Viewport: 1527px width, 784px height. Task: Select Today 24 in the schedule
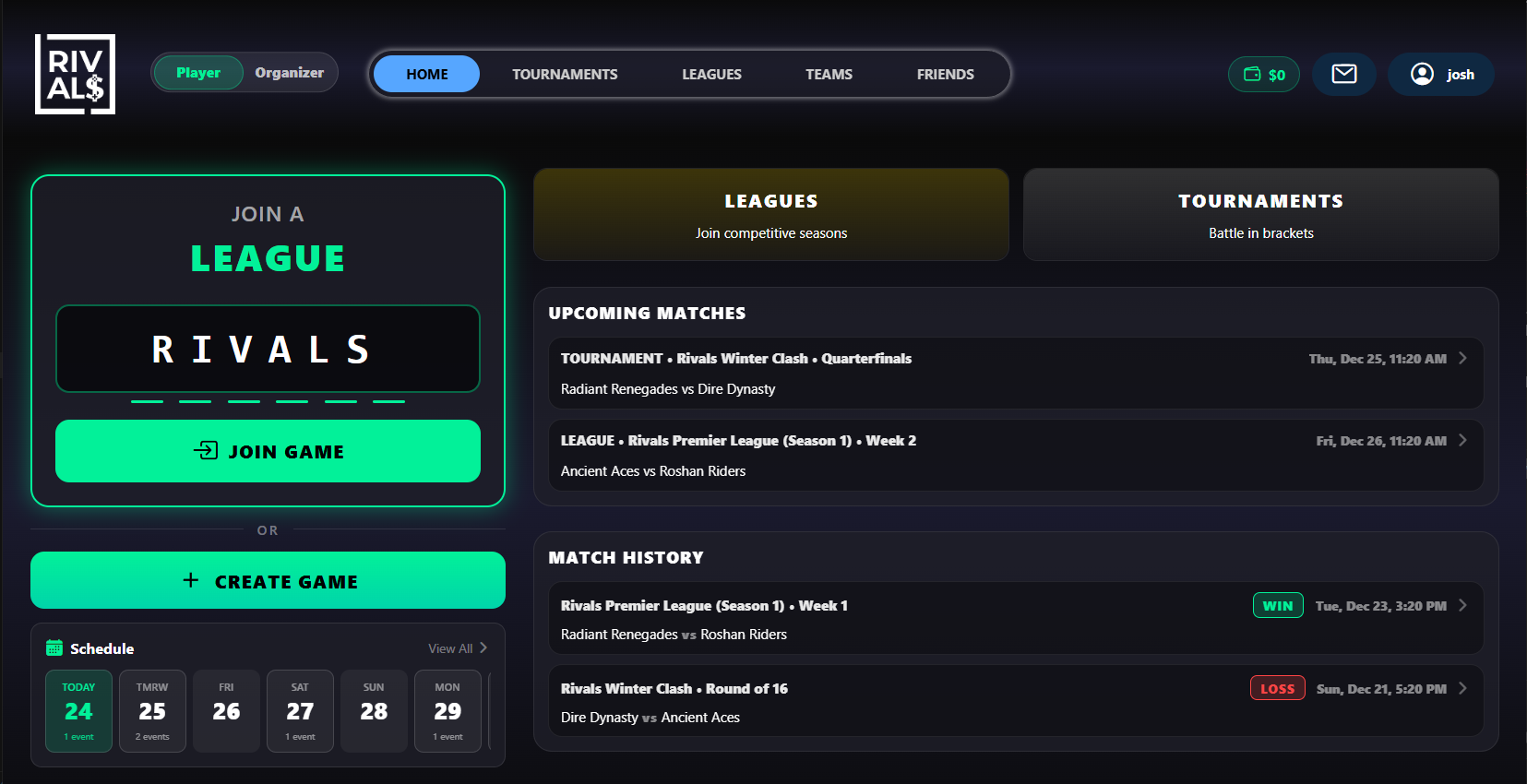[78, 711]
